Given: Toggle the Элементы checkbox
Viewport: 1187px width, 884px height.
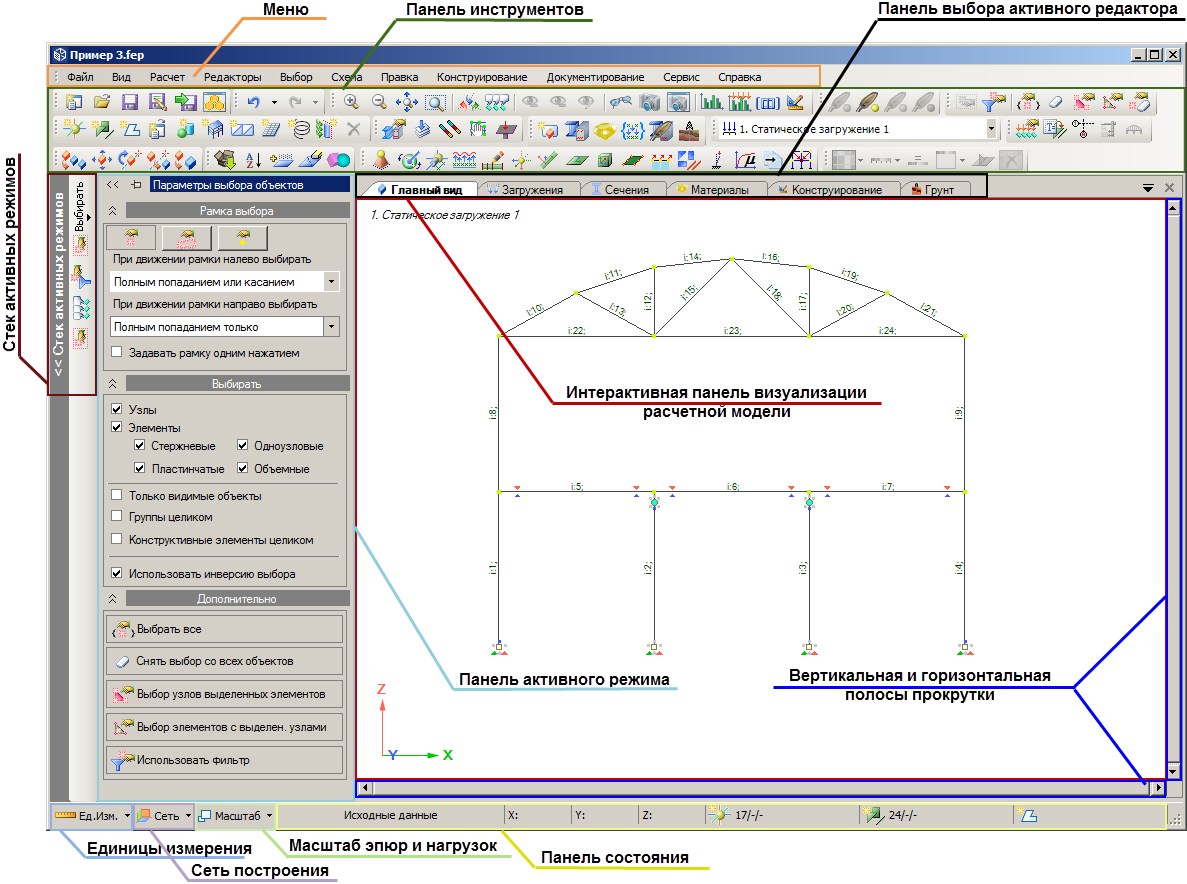Looking at the screenshot, I should click(x=117, y=427).
